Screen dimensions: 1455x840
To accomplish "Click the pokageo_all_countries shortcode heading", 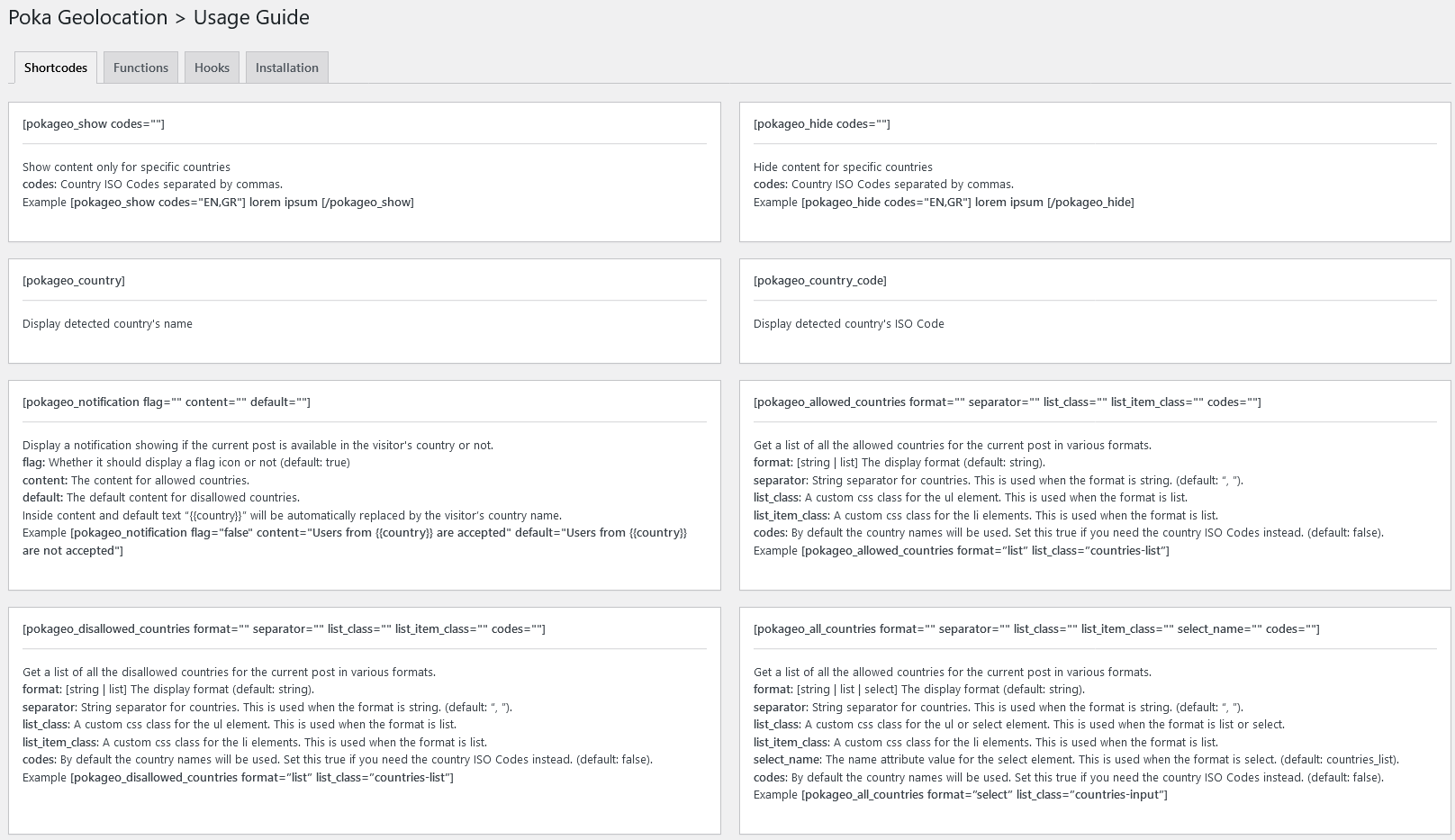I will (1036, 629).
